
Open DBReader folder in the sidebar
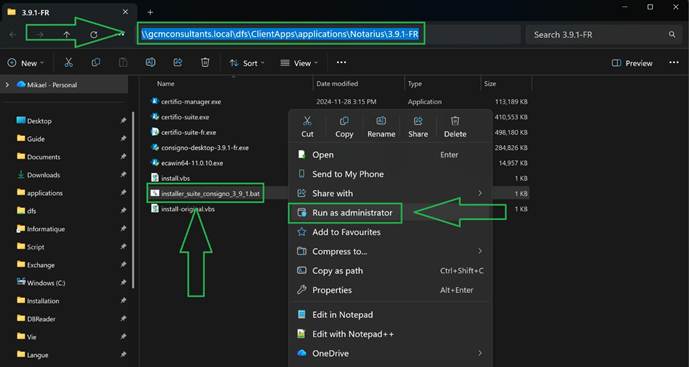pos(41,319)
